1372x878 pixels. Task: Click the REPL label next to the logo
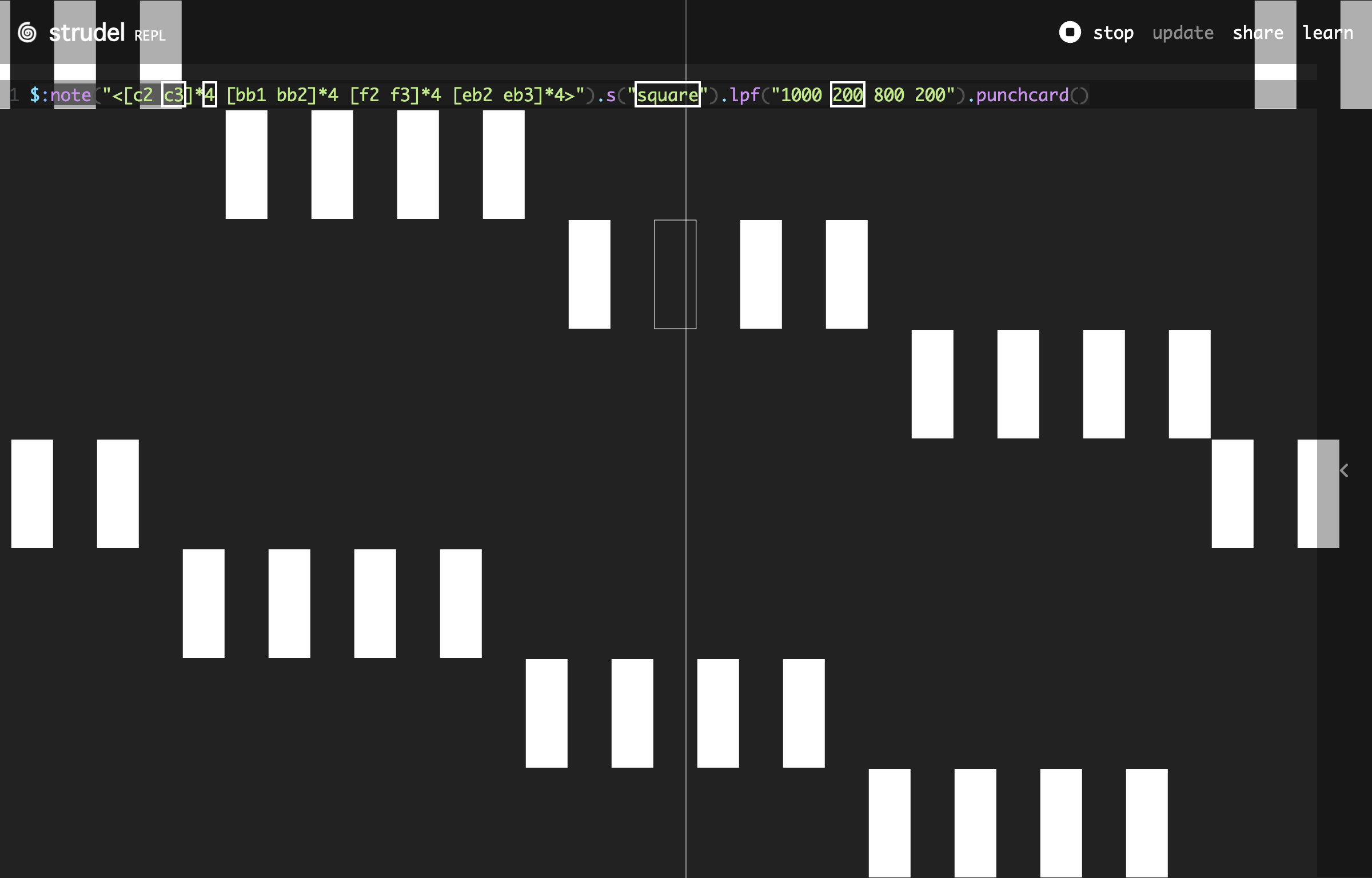[150, 36]
